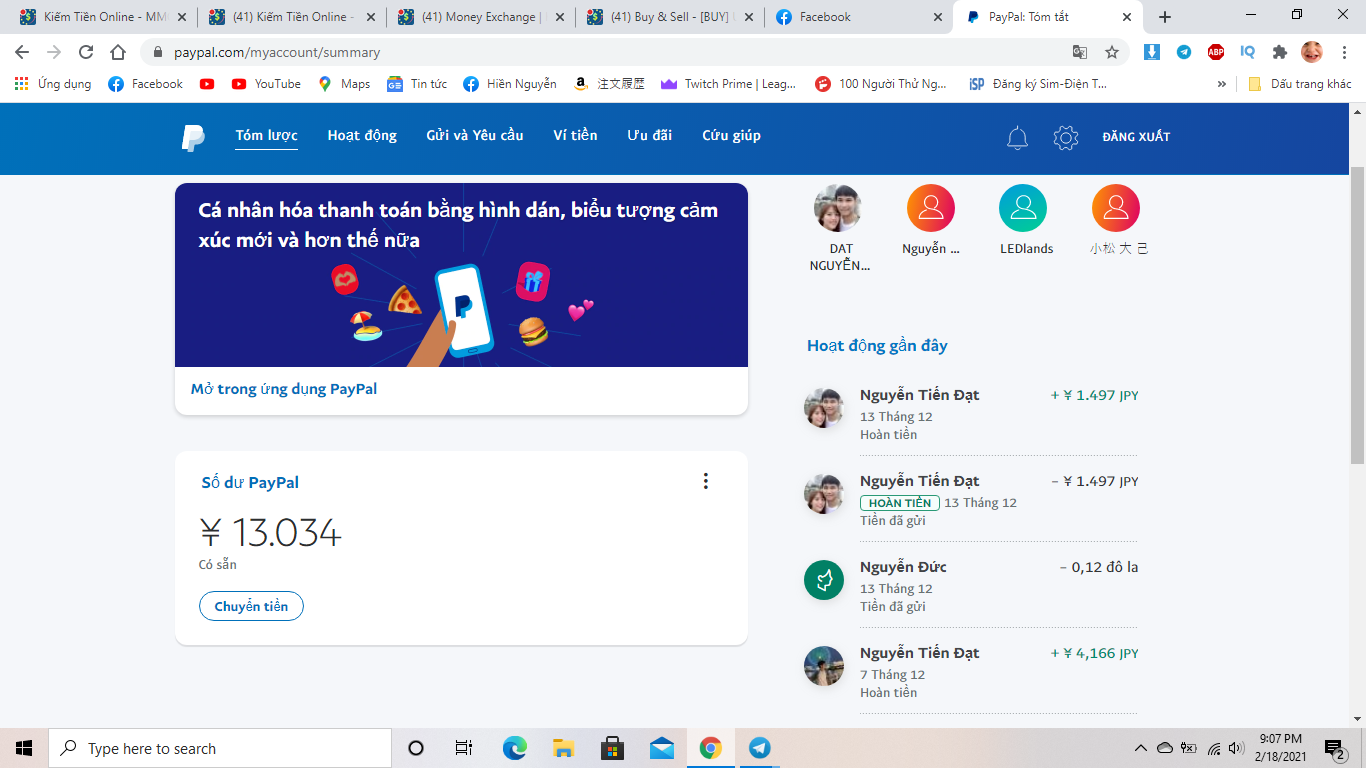Open Task View on taskbar
This screenshot has width=1366, height=768.
[x=464, y=748]
